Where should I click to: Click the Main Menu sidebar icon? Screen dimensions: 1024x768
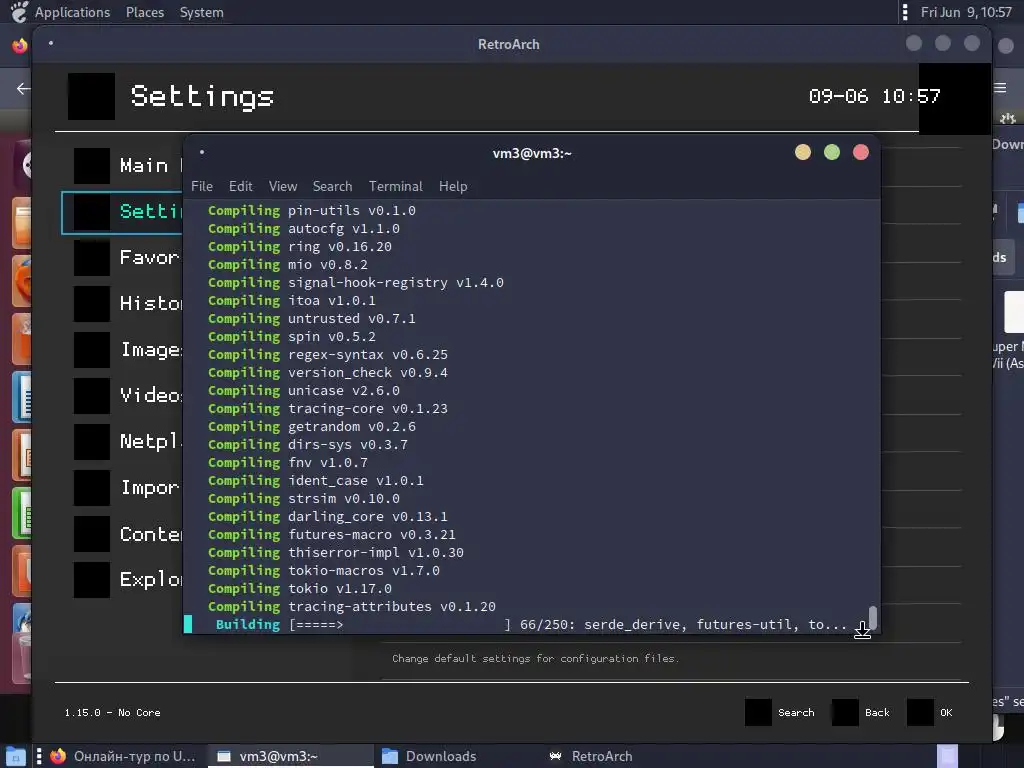click(91, 166)
